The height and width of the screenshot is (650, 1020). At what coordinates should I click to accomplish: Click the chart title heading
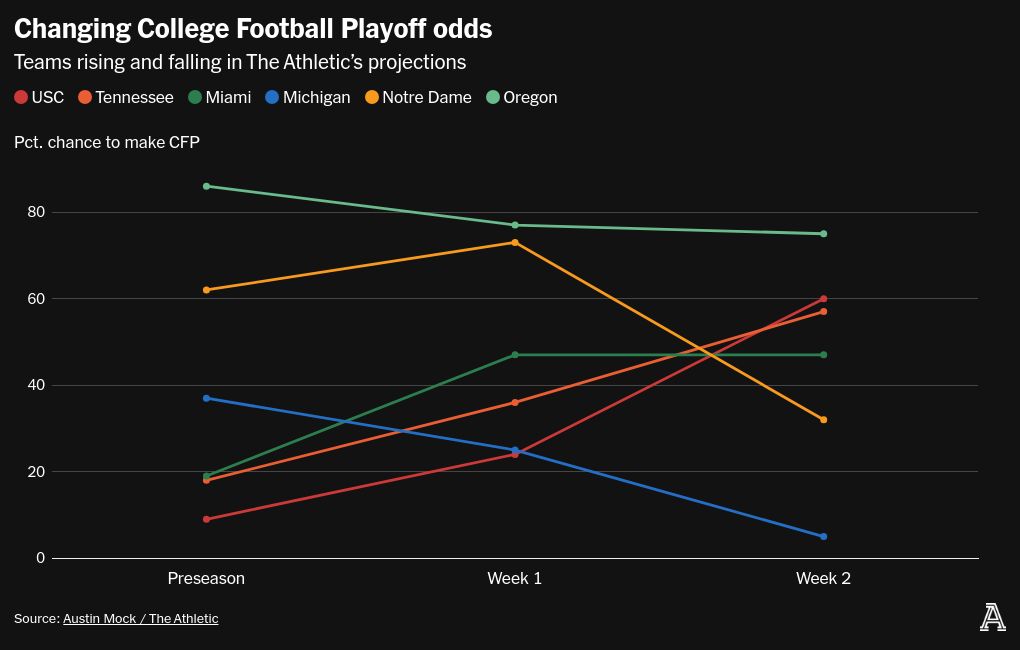pos(253,29)
